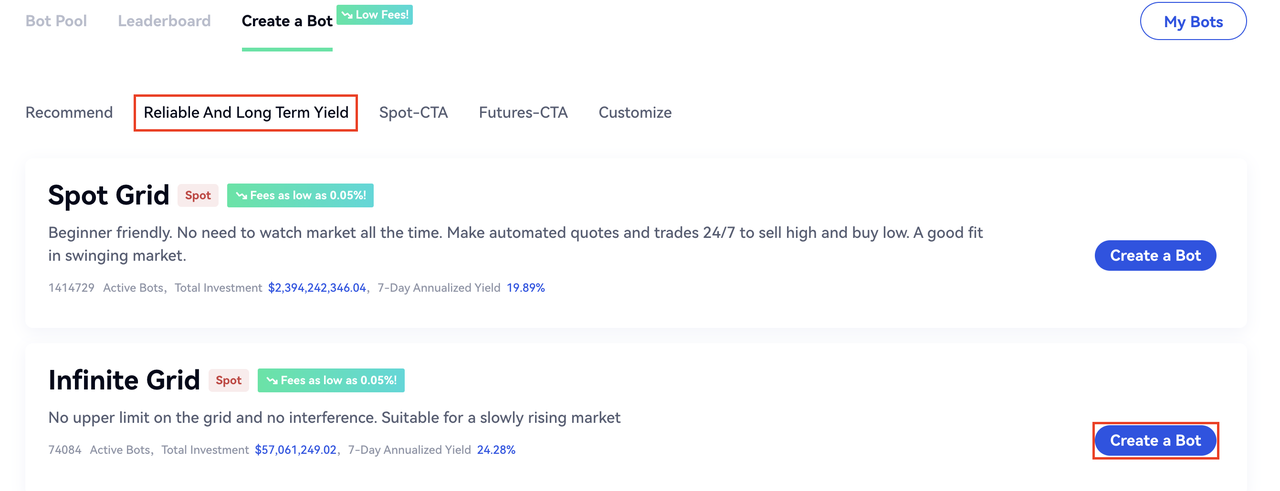Open My Bots
Viewport: 1280px width, 491px height.
coord(1193,22)
